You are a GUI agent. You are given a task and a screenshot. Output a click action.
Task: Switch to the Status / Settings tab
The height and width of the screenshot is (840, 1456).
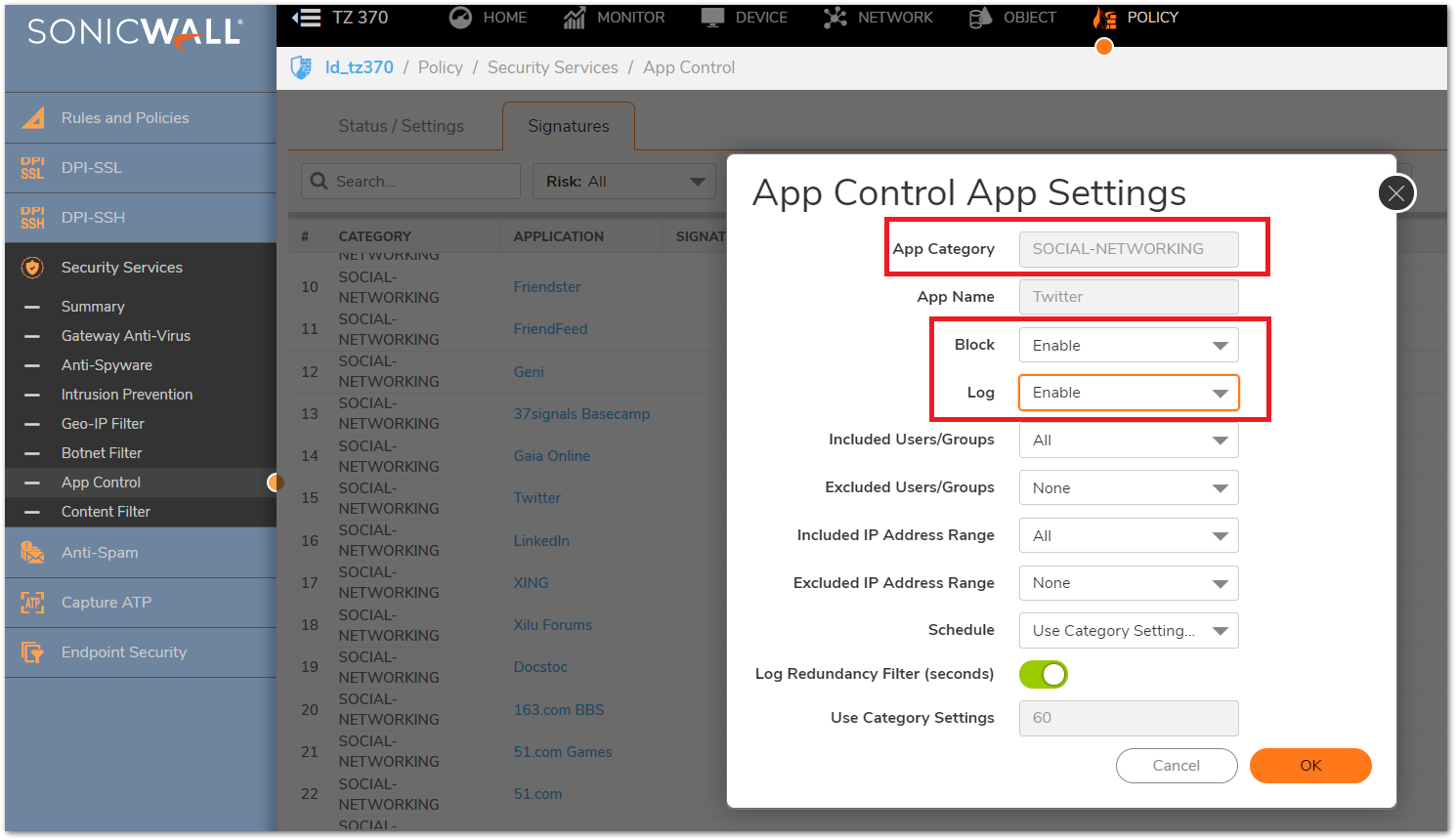click(401, 126)
